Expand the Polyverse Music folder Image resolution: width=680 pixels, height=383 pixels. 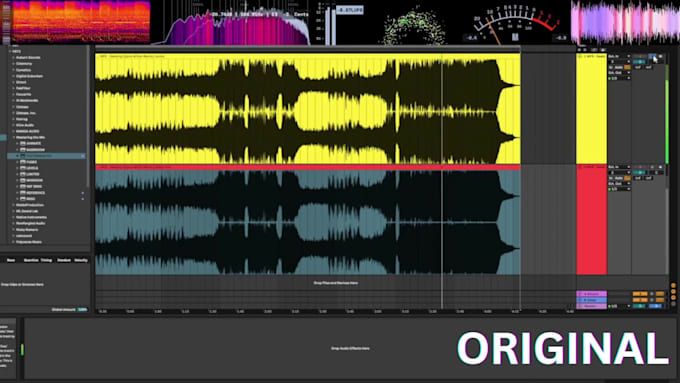pos(13,242)
